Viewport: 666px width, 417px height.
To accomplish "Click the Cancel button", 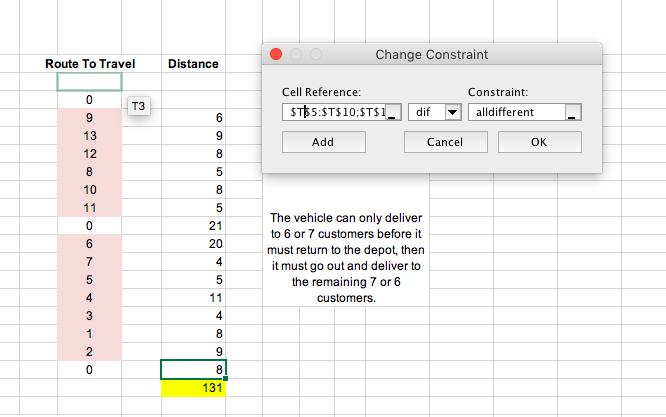I will pyautogui.click(x=446, y=142).
